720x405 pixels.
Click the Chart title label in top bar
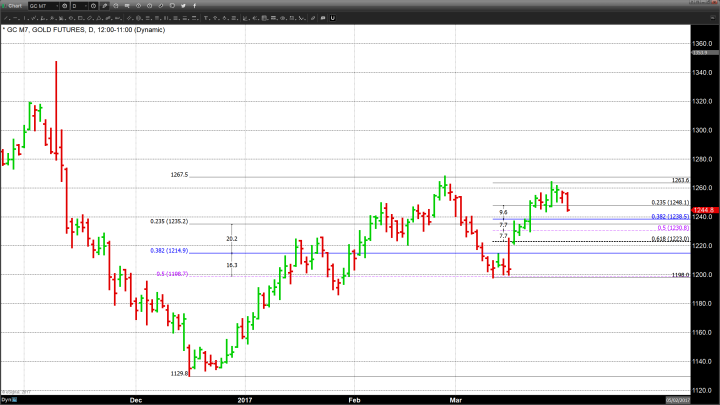pyautogui.click(x=13, y=6)
